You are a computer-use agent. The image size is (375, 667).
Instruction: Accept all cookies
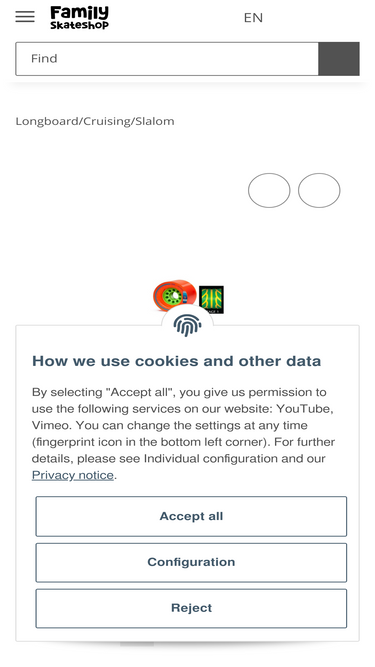coord(191,516)
